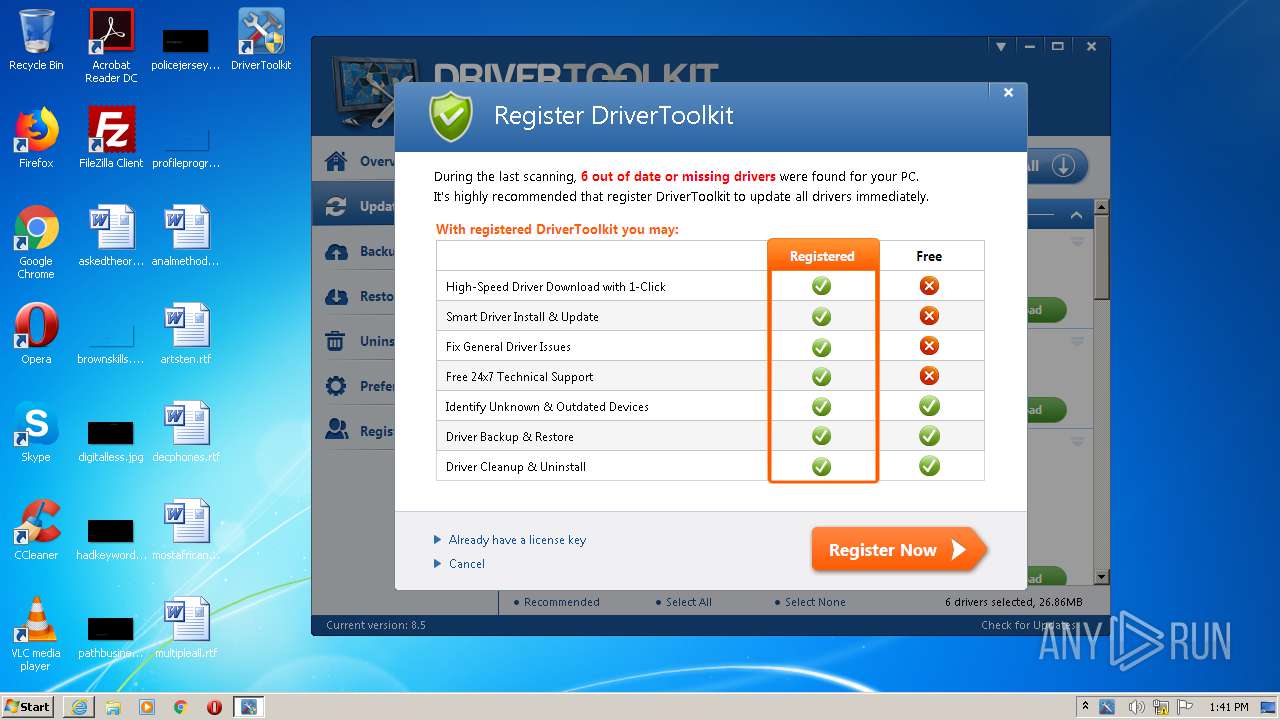Open FileZilla Client desktop shortcut
Image resolution: width=1280 pixels, height=720 pixels.
tap(111, 138)
